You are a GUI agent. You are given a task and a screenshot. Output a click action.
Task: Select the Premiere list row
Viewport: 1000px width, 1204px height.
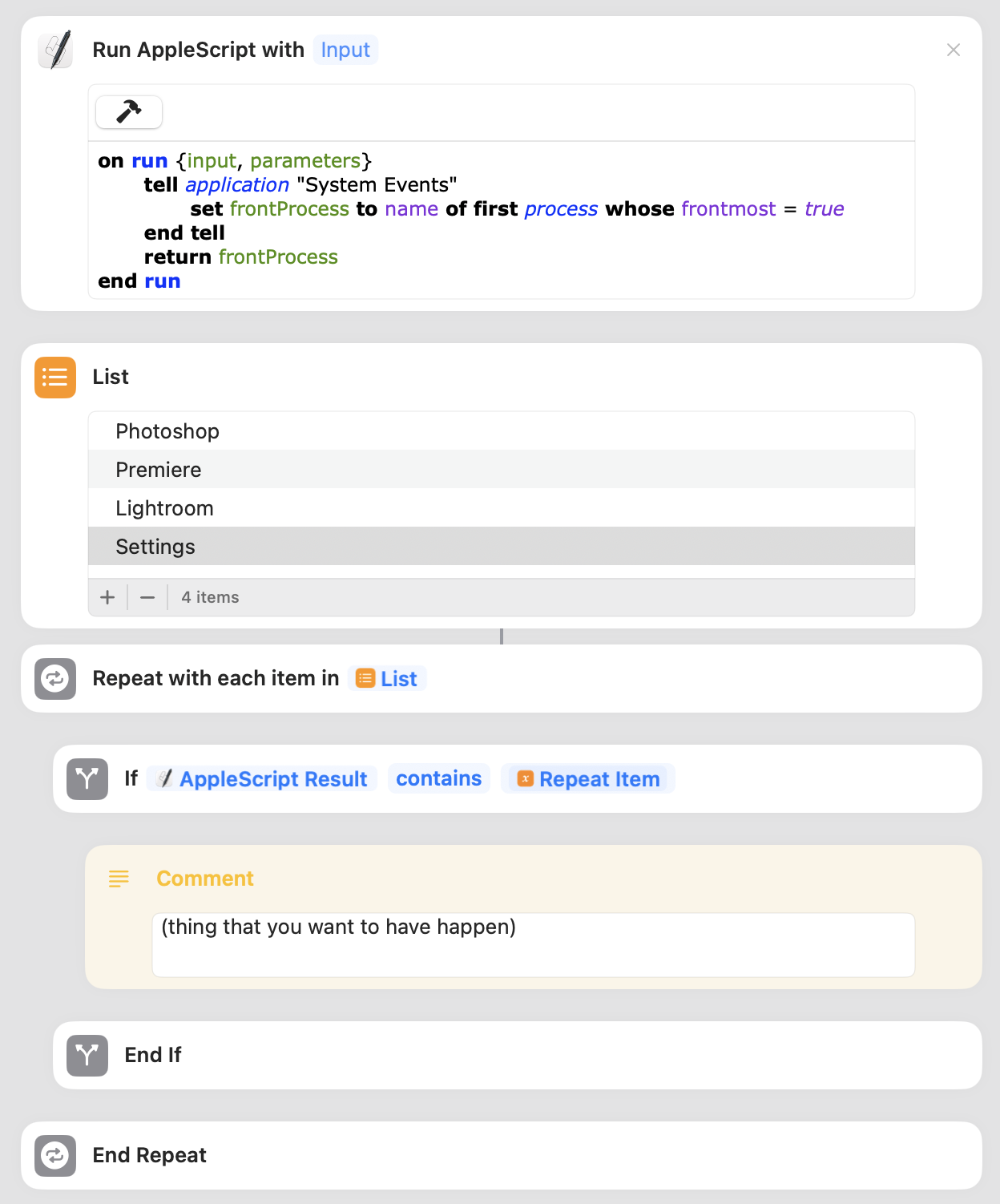tap(502, 470)
